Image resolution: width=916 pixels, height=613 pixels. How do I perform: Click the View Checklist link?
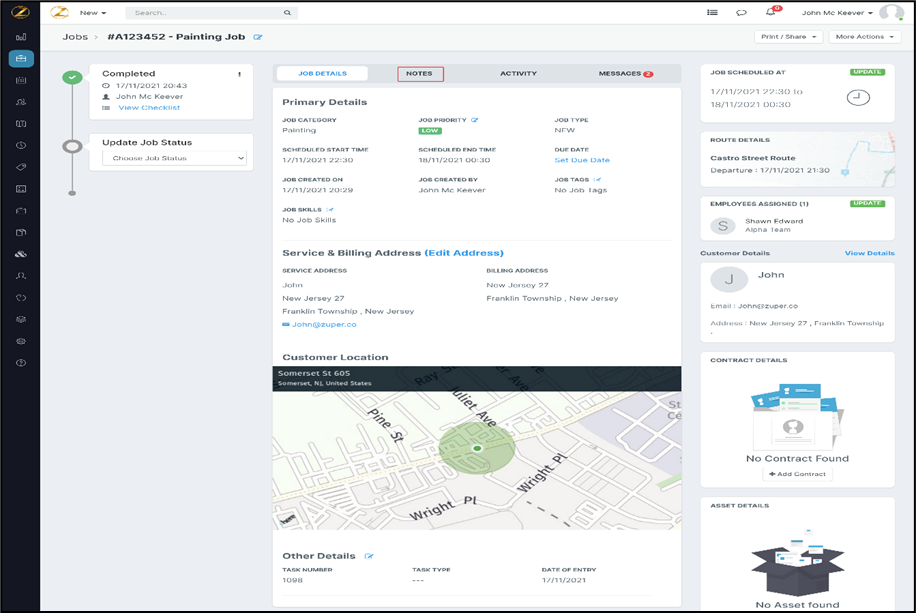click(149, 108)
